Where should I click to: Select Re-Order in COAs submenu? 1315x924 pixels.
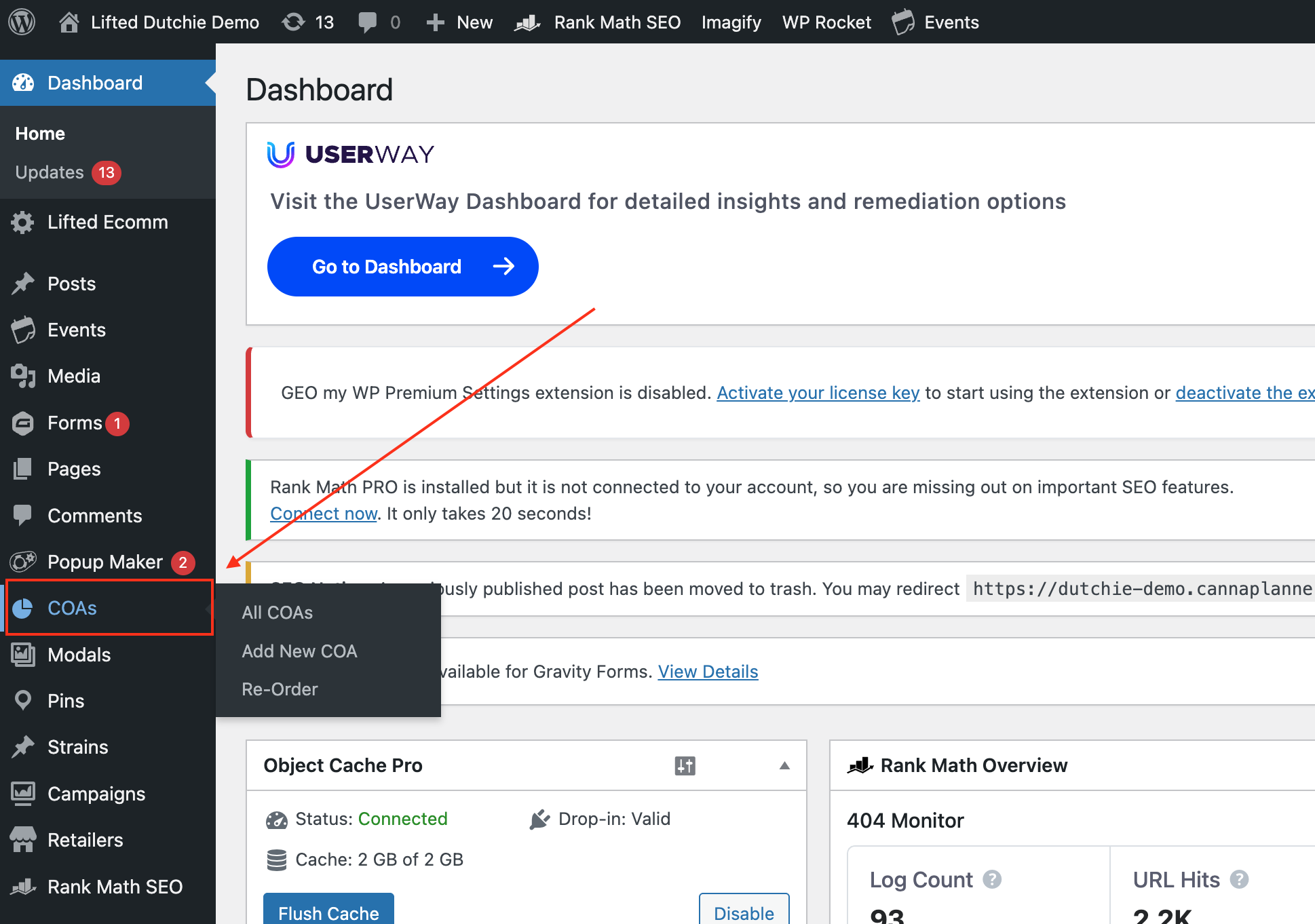coord(280,689)
